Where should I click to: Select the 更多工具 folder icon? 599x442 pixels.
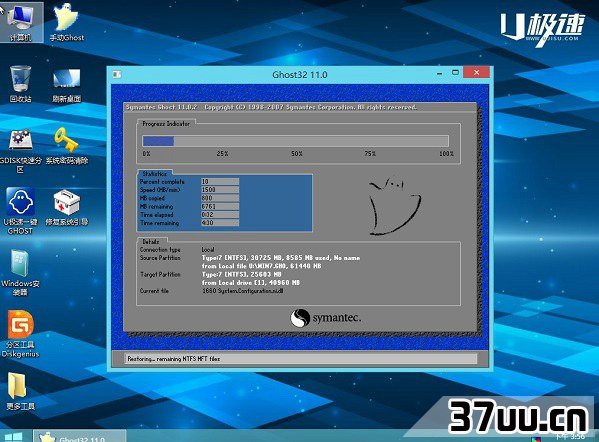(21, 391)
